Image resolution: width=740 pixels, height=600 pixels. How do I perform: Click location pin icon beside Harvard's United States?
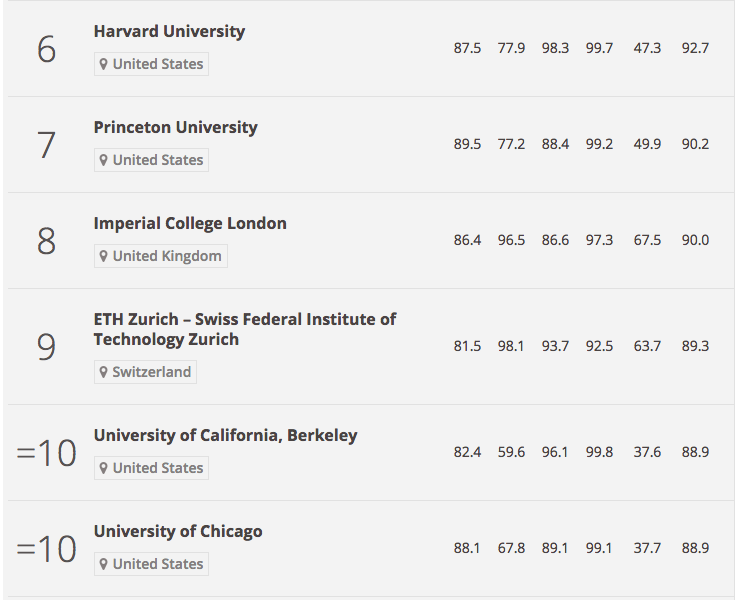(103, 64)
